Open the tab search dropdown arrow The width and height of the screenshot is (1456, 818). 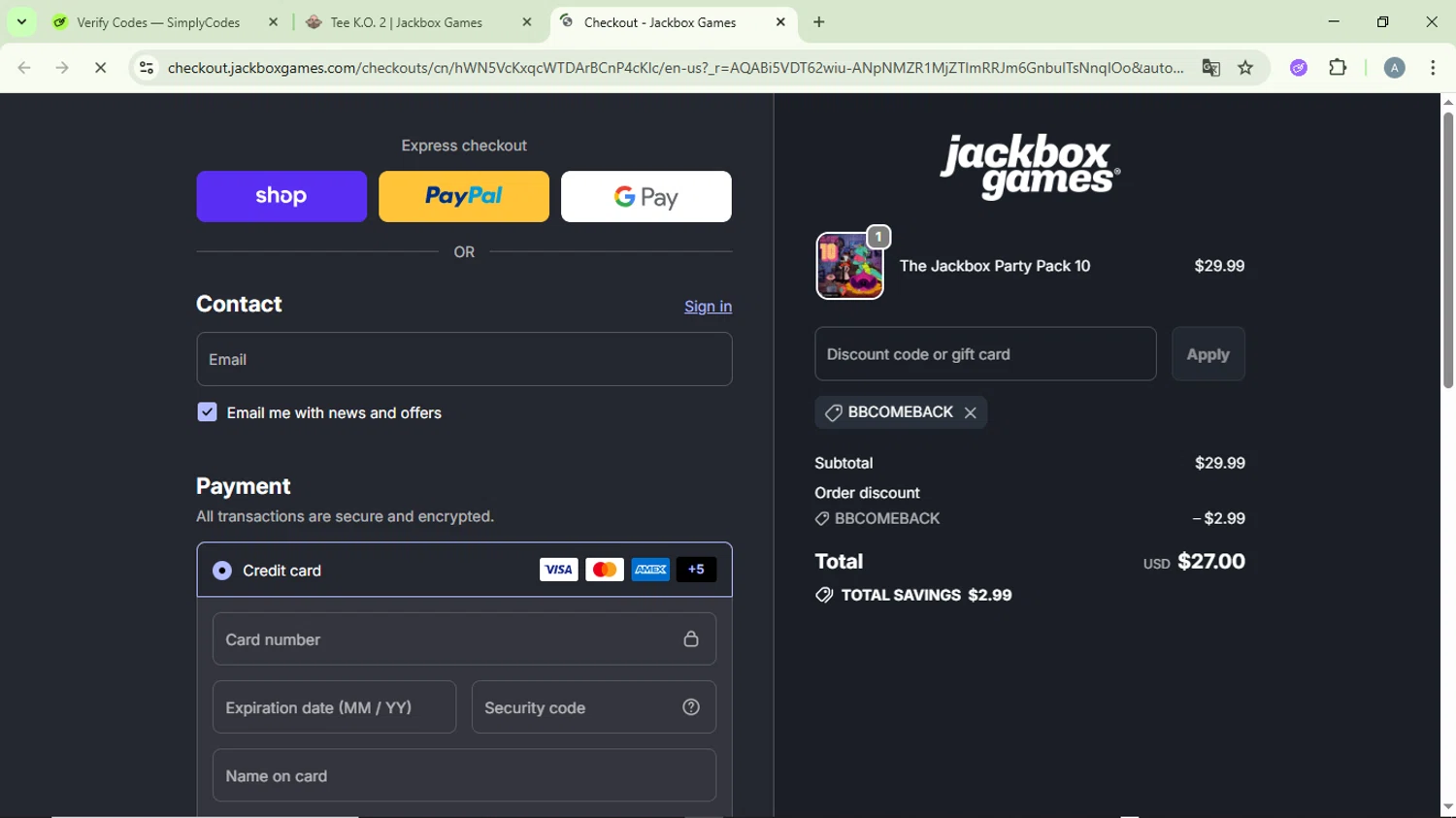coord(21,21)
